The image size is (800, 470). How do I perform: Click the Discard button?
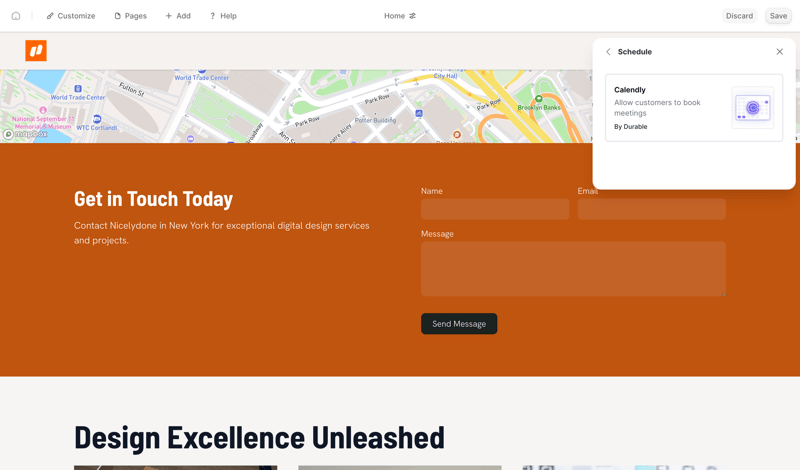coord(739,16)
